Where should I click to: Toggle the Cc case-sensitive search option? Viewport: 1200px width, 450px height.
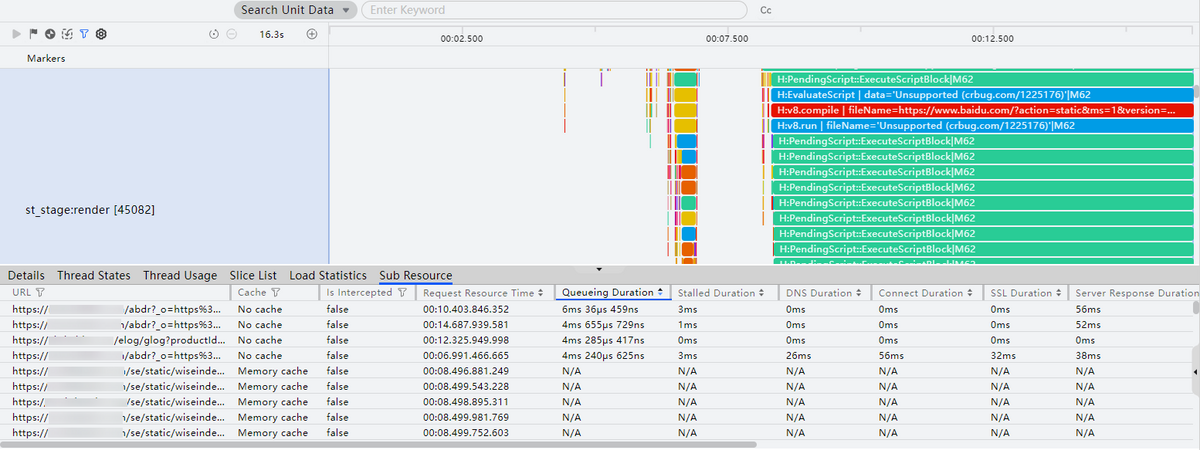click(x=766, y=10)
